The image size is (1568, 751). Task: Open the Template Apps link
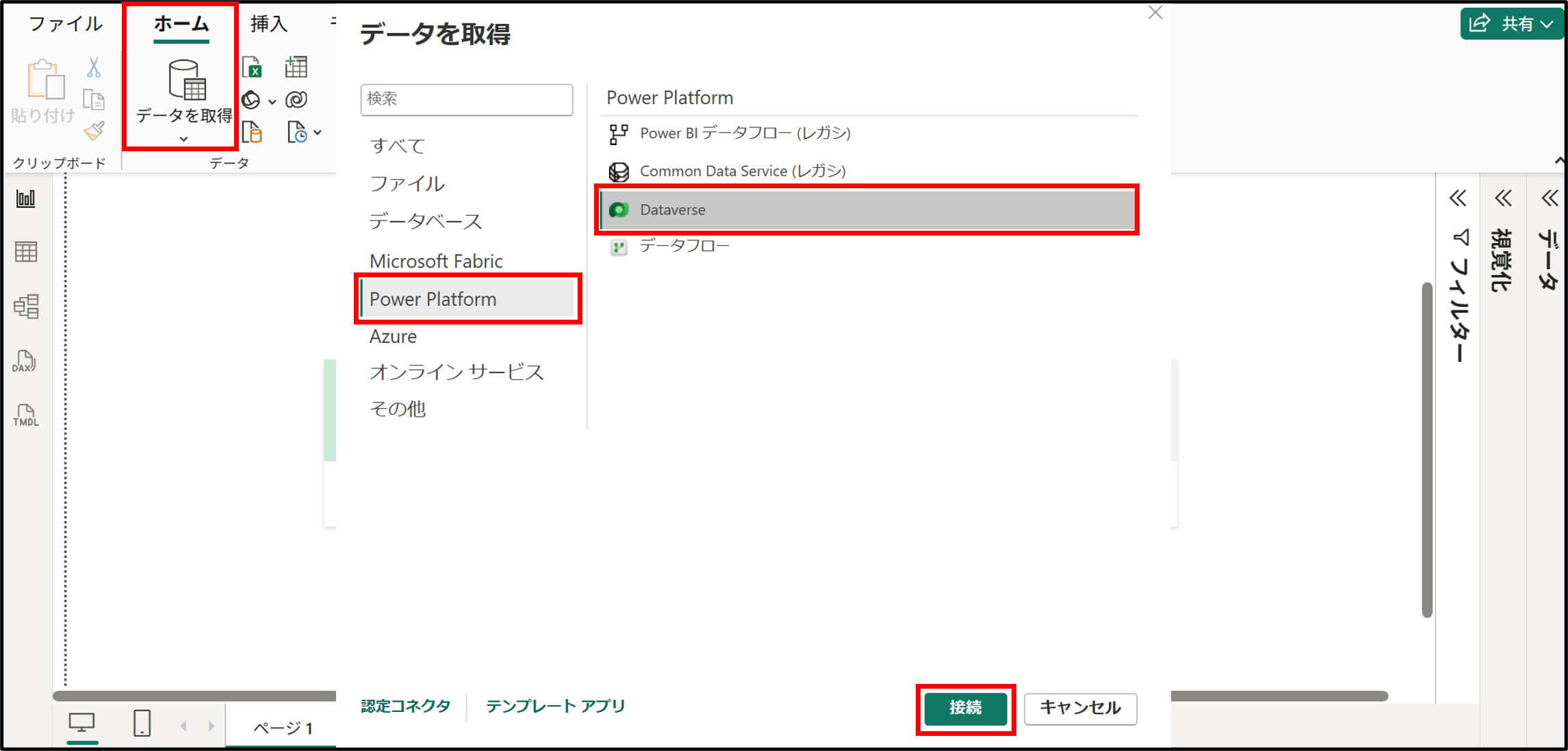coord(555,706)
